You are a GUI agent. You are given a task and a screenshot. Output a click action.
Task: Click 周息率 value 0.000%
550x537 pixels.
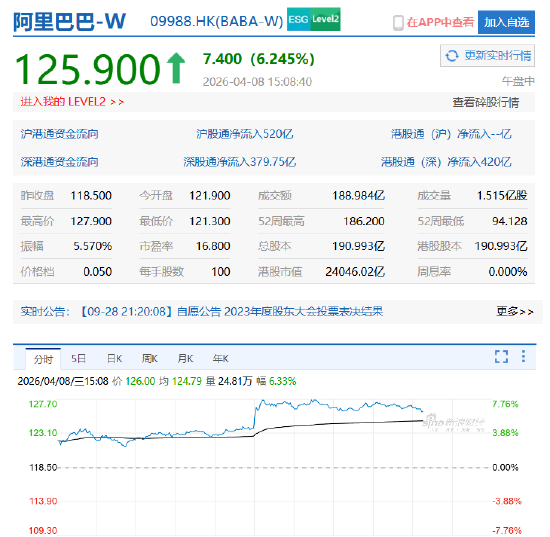[508, 272]
